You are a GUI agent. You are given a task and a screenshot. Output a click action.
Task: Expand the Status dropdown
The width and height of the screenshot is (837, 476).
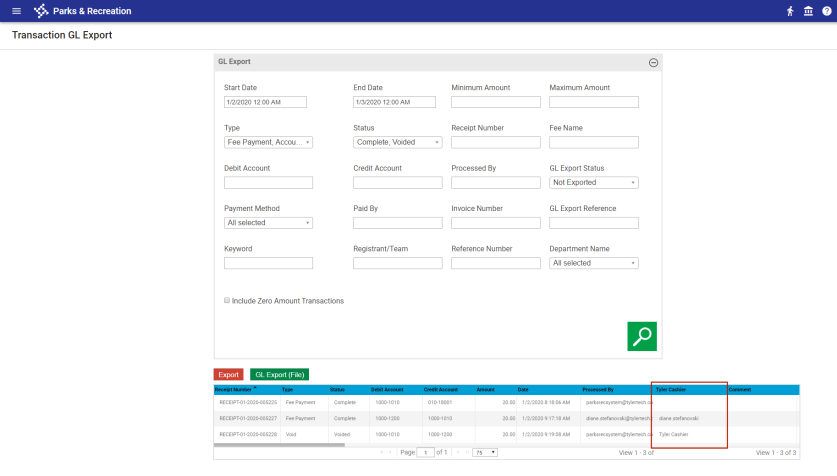point(397,142)
